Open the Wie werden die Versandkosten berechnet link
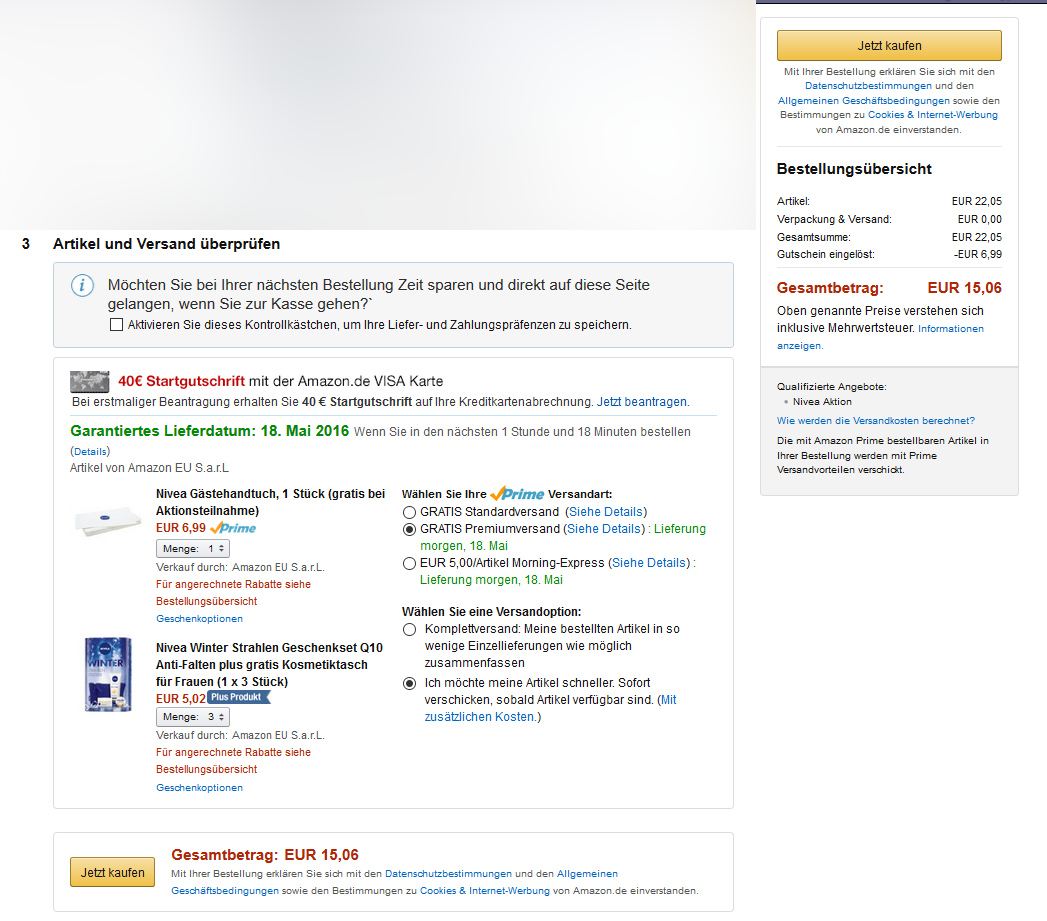Screen dimensions: 1047x921 pos(875,421)
